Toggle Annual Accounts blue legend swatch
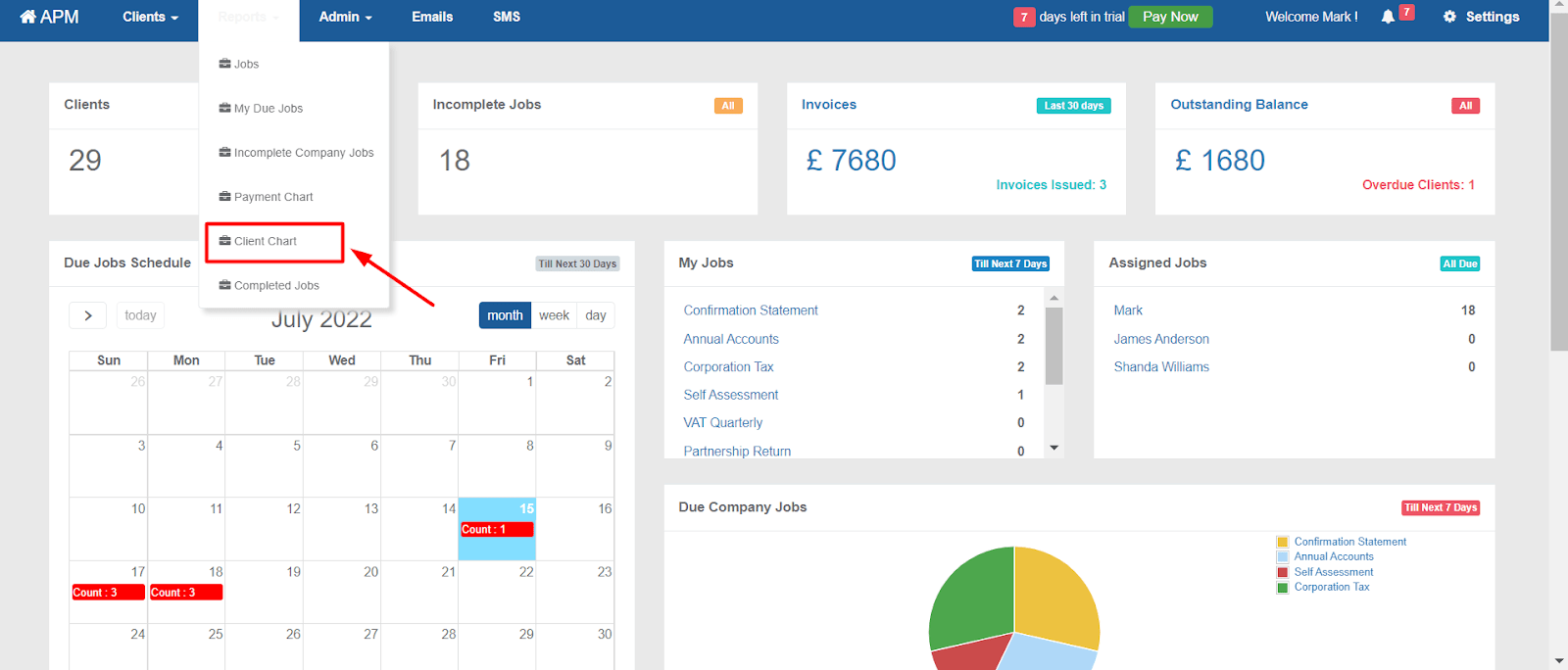 pos(1282,556)
